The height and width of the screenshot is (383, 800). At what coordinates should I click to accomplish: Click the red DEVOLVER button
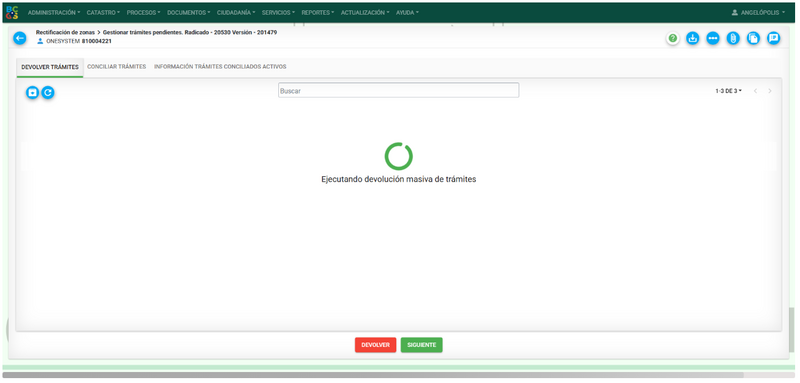click(376, 345)
